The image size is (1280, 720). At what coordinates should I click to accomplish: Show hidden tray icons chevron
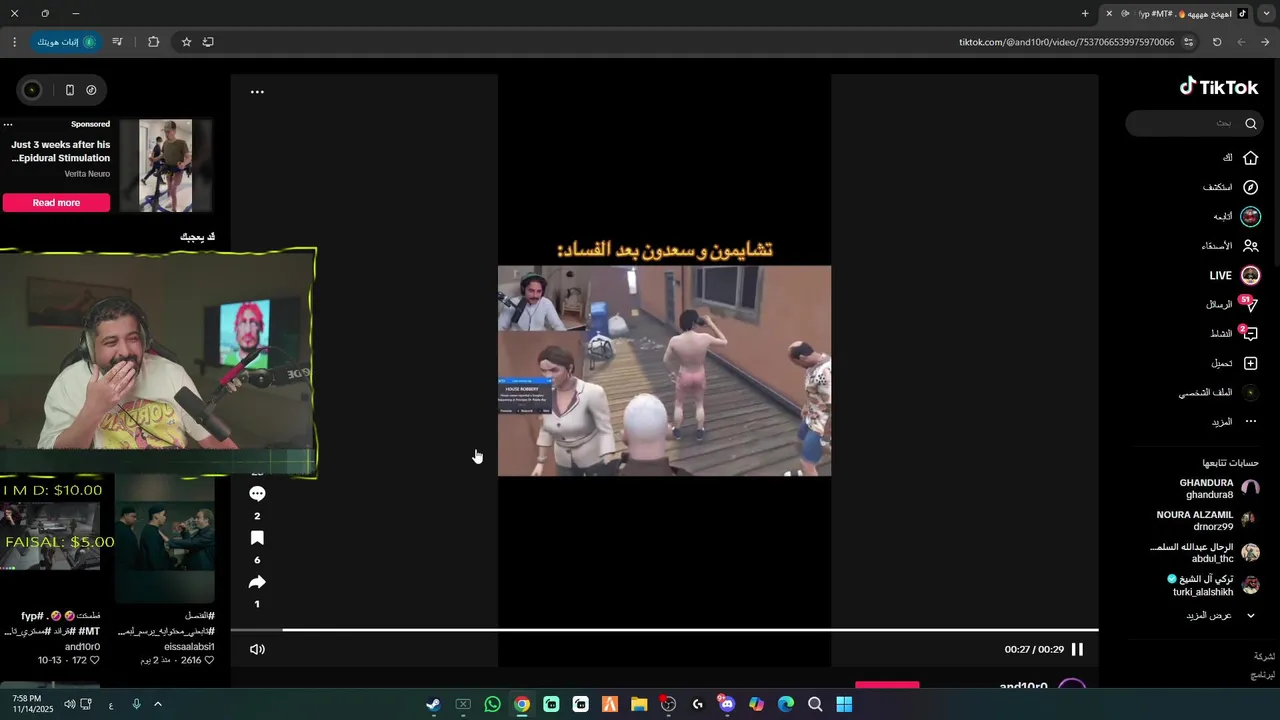(x=157, y=704)
